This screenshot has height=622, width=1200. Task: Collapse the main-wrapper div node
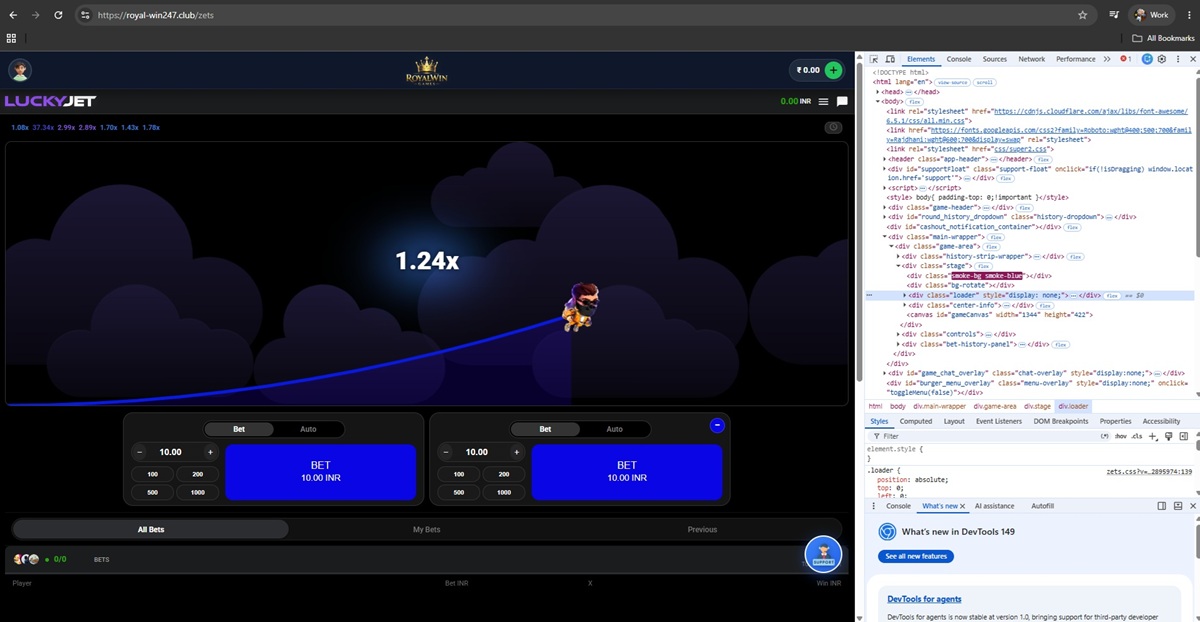click(x=884, y=237)
